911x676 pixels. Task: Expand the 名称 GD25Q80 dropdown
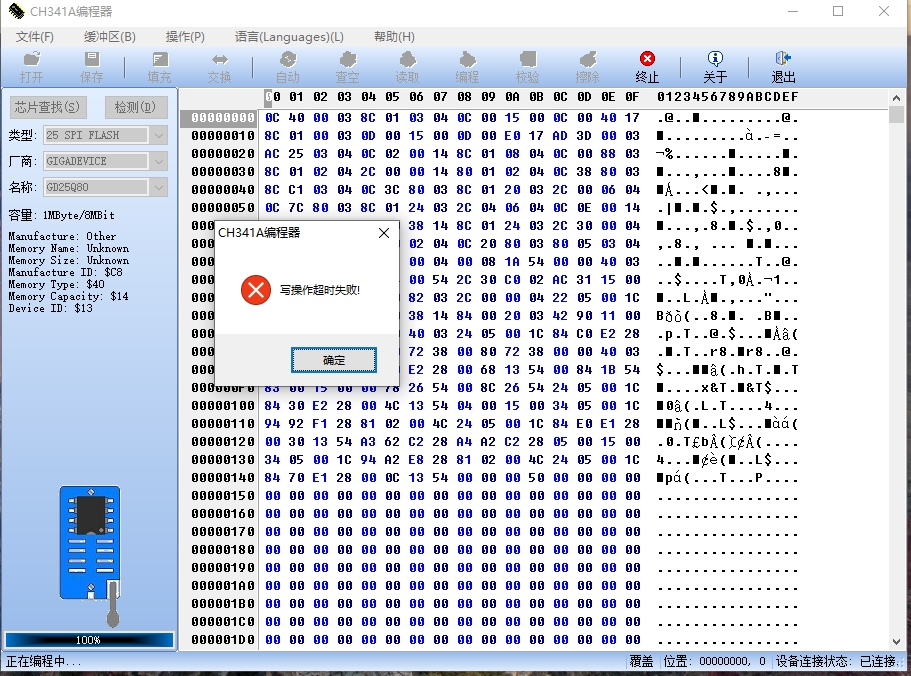[x=159, y=187]
